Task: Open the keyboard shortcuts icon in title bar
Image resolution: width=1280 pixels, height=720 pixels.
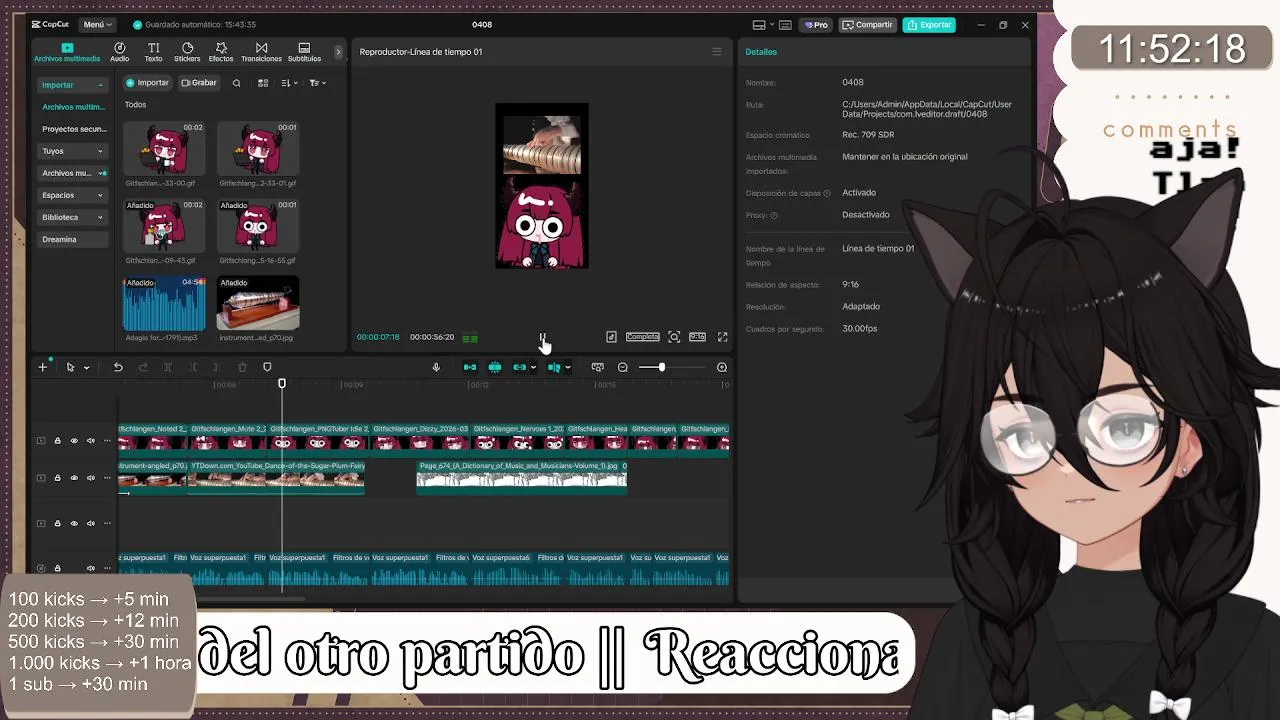Action: 786,25
